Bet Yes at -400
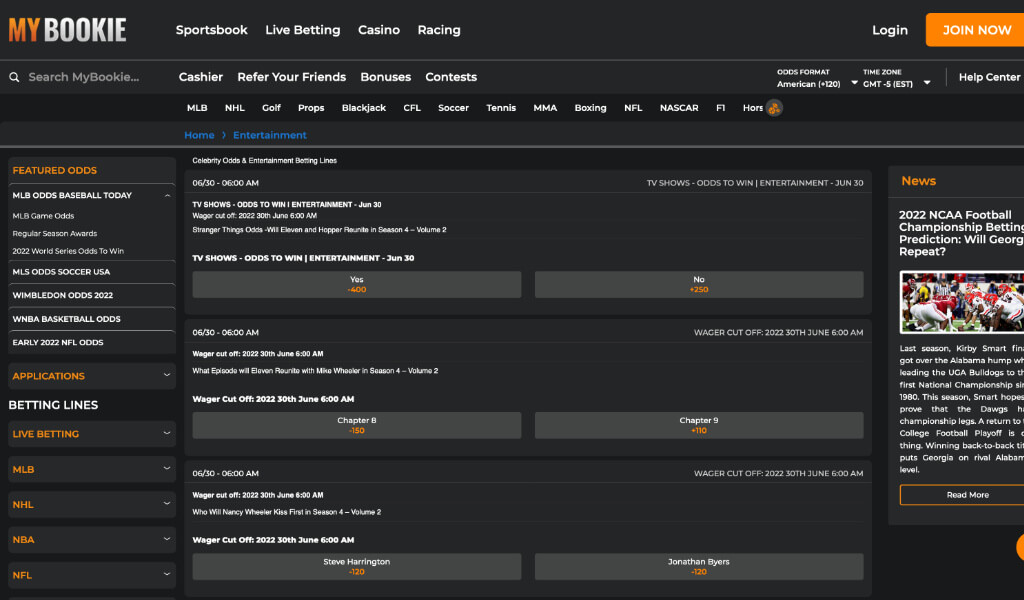1024x600 pixels. [x=357, y=285]
